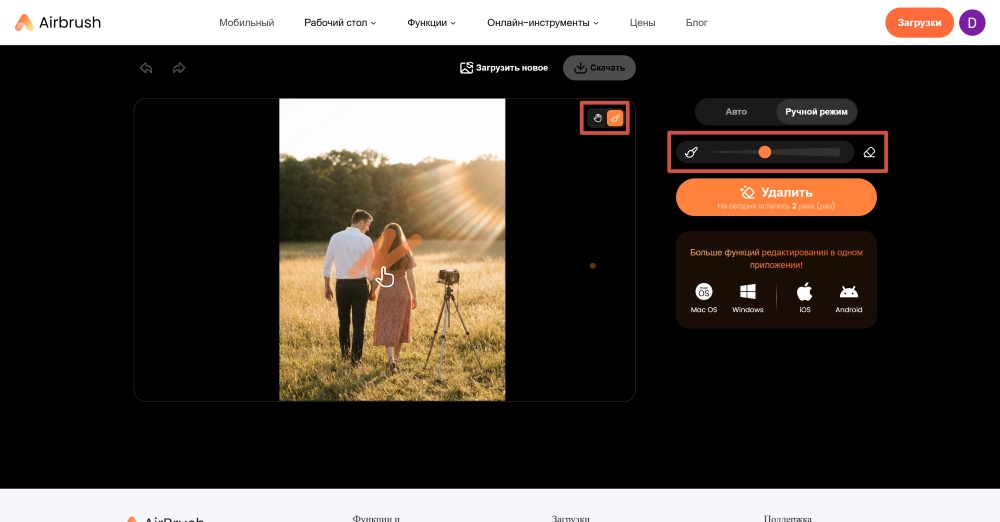Expand Функции menu
Screen dimensions: 1000x522
(431, 23)
